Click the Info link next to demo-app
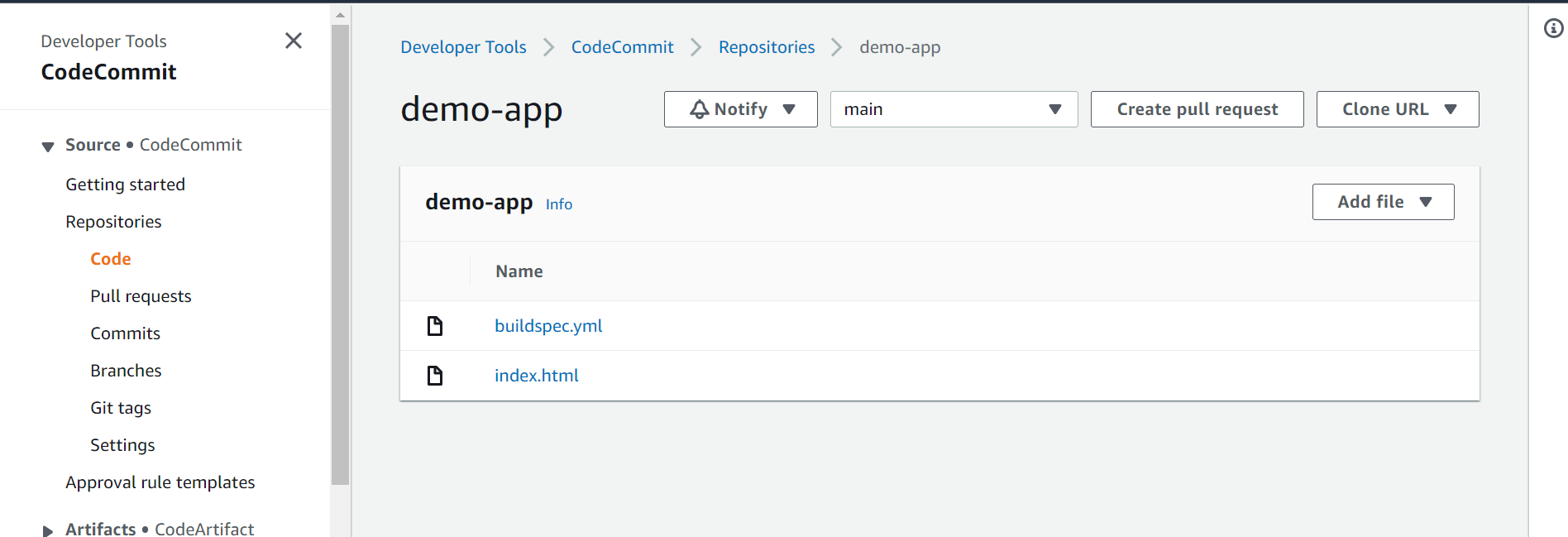 [x=559, y=204]
